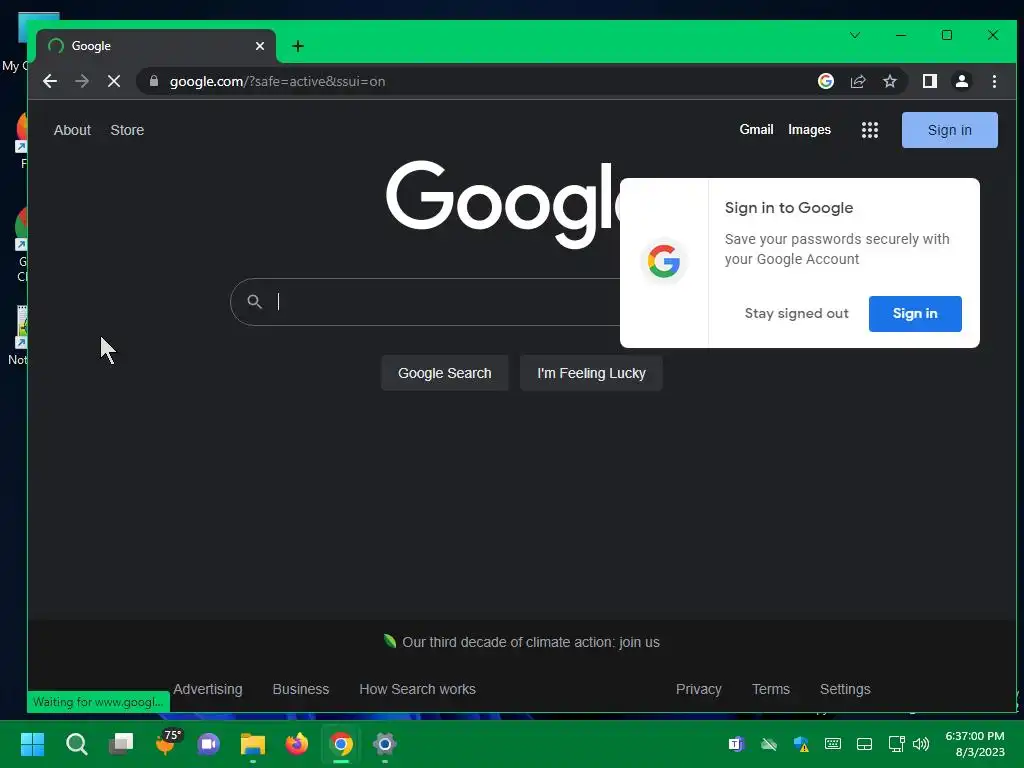
Task: Go back using the browser back arrow
Action: tap(50, 81)
